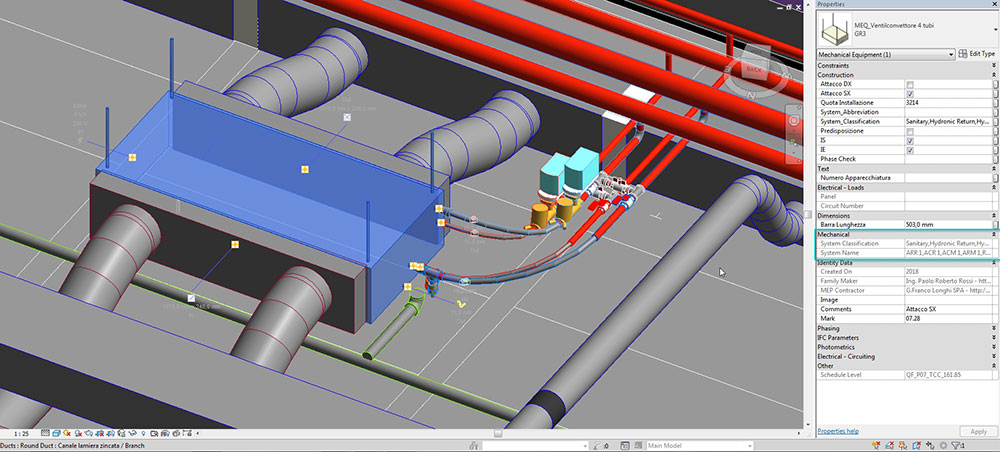Toggle the IS checkbox
This screenshot has height=452, width=1000.
pos(909,141)
